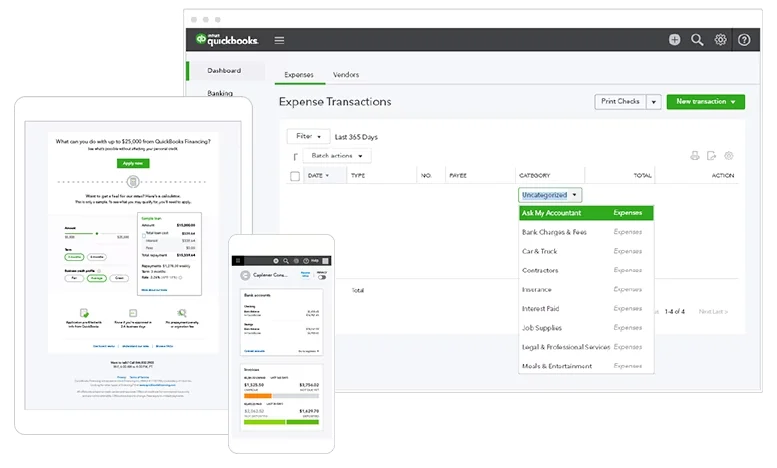Click the apps grid icon at phone header right
The image size is (777, 468).
point(326,261)
